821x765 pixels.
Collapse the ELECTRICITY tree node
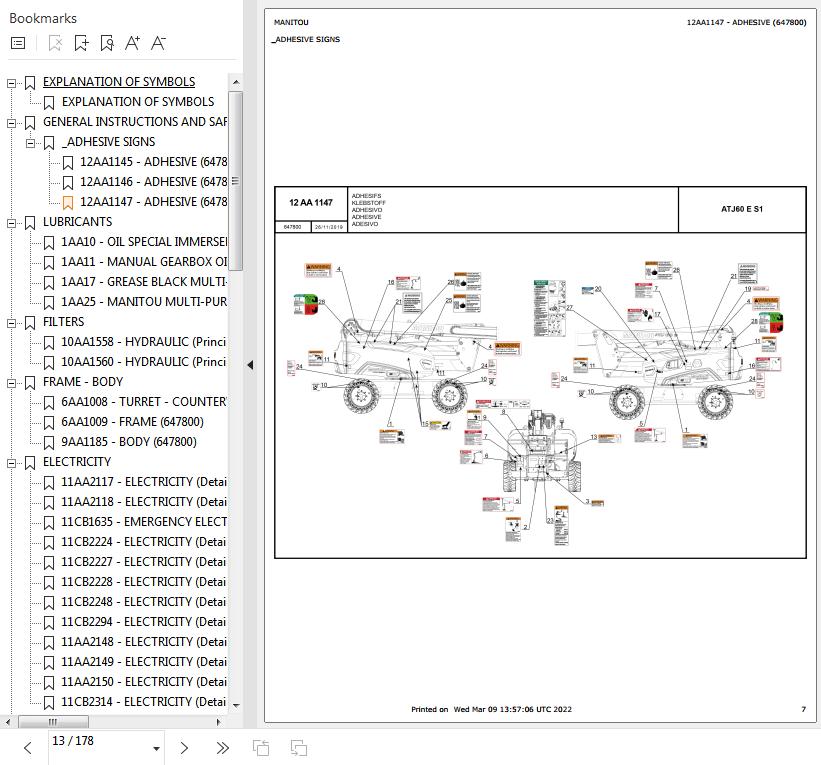11,462
